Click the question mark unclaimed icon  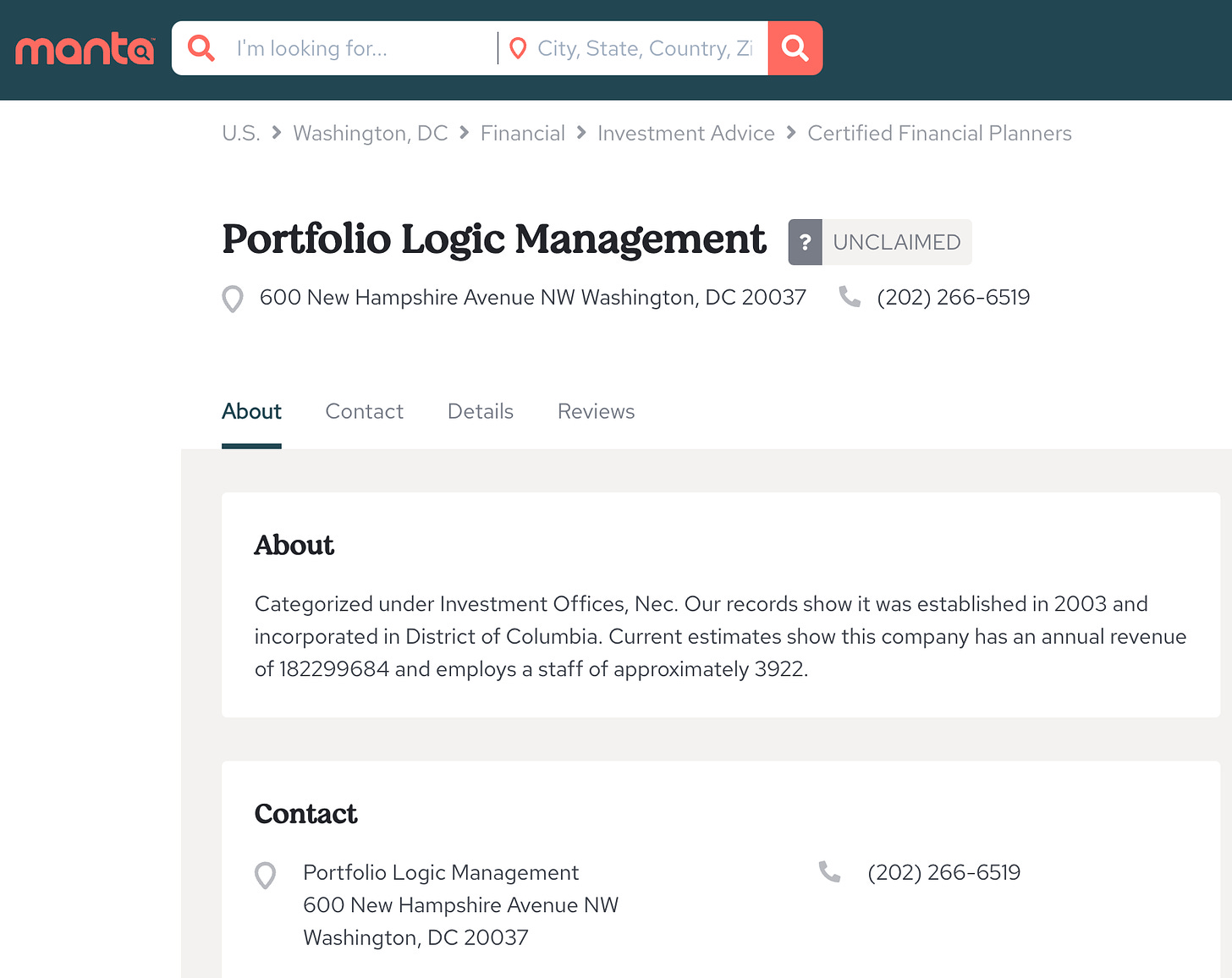coord(806,242)
